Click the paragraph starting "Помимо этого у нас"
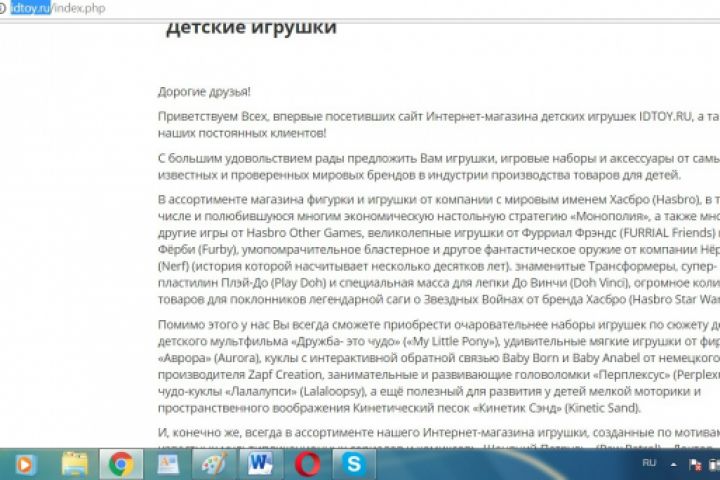 coord(439,366)
